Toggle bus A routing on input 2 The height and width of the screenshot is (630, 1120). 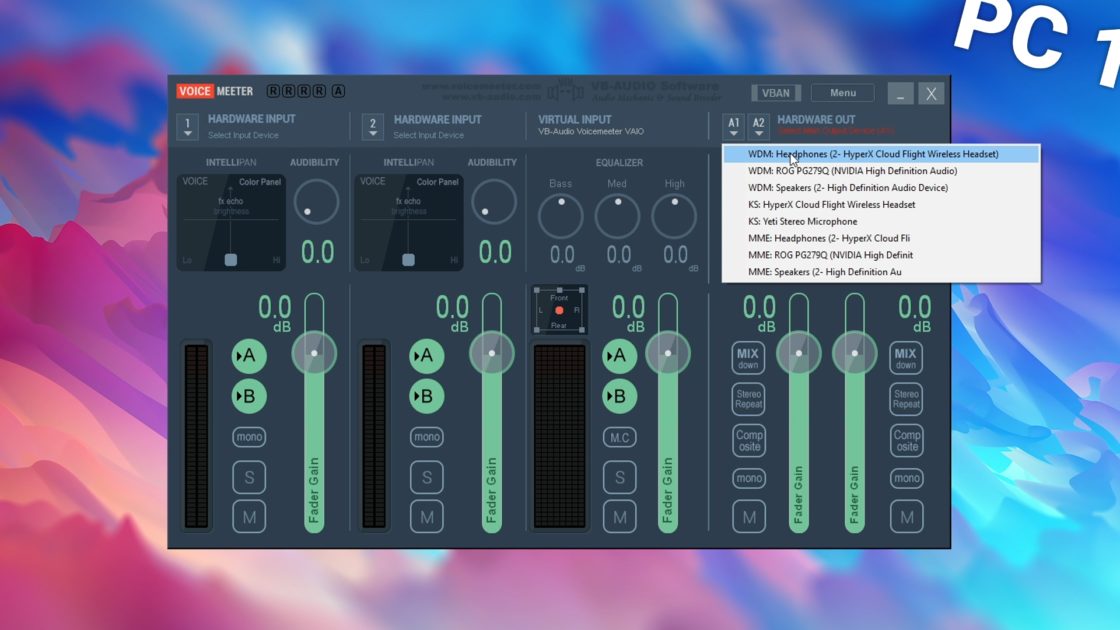(426, 356)
